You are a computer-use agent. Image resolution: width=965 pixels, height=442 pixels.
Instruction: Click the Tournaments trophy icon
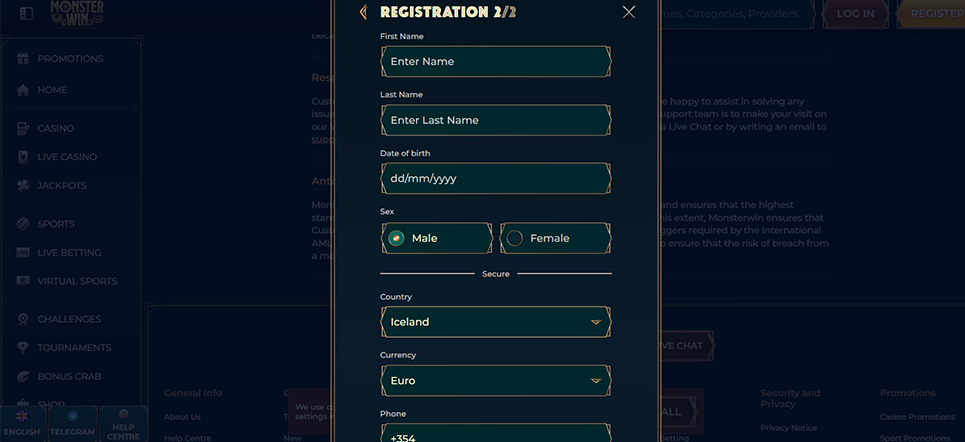point(23,347)
